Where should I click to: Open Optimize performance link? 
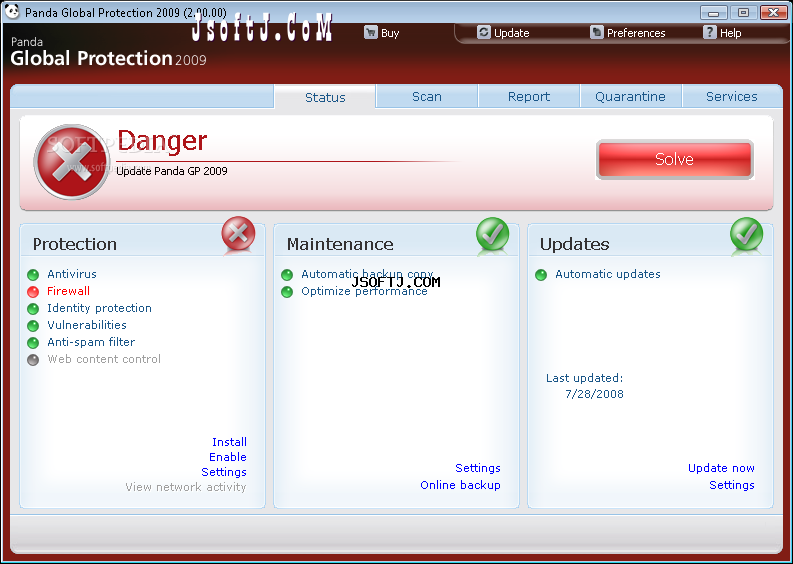(x=364, y=291)
